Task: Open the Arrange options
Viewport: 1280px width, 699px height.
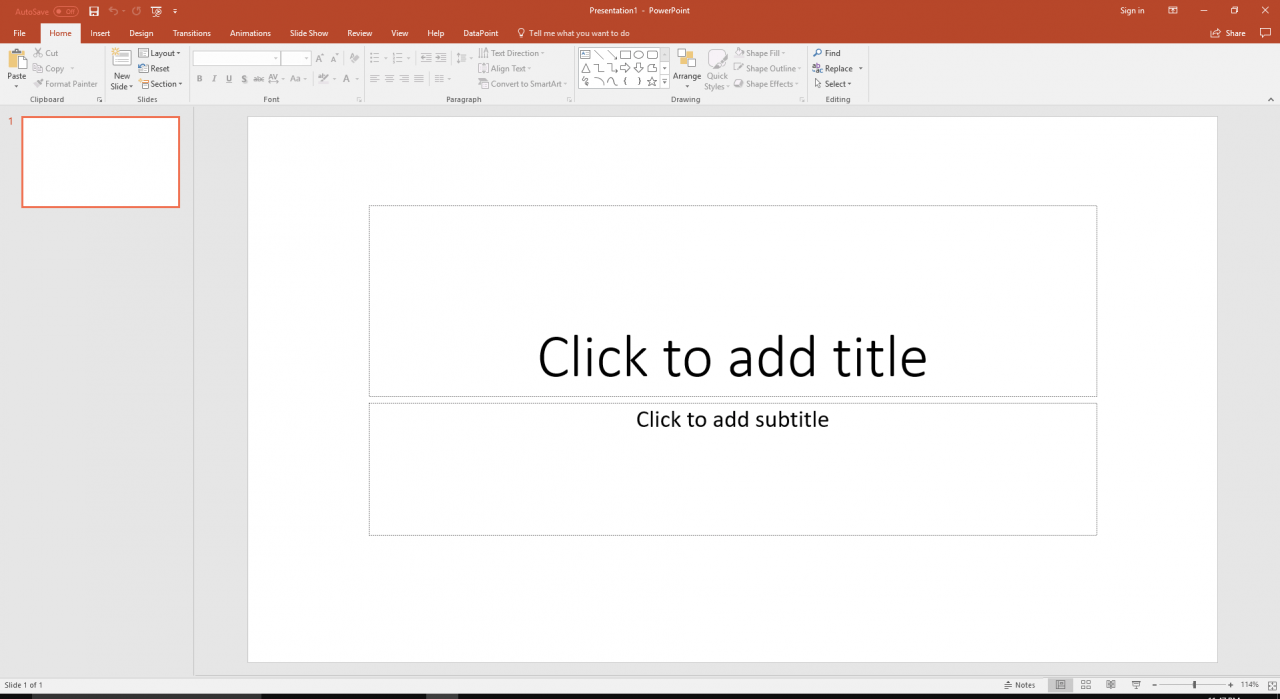Action: click(x=687, y=68)
